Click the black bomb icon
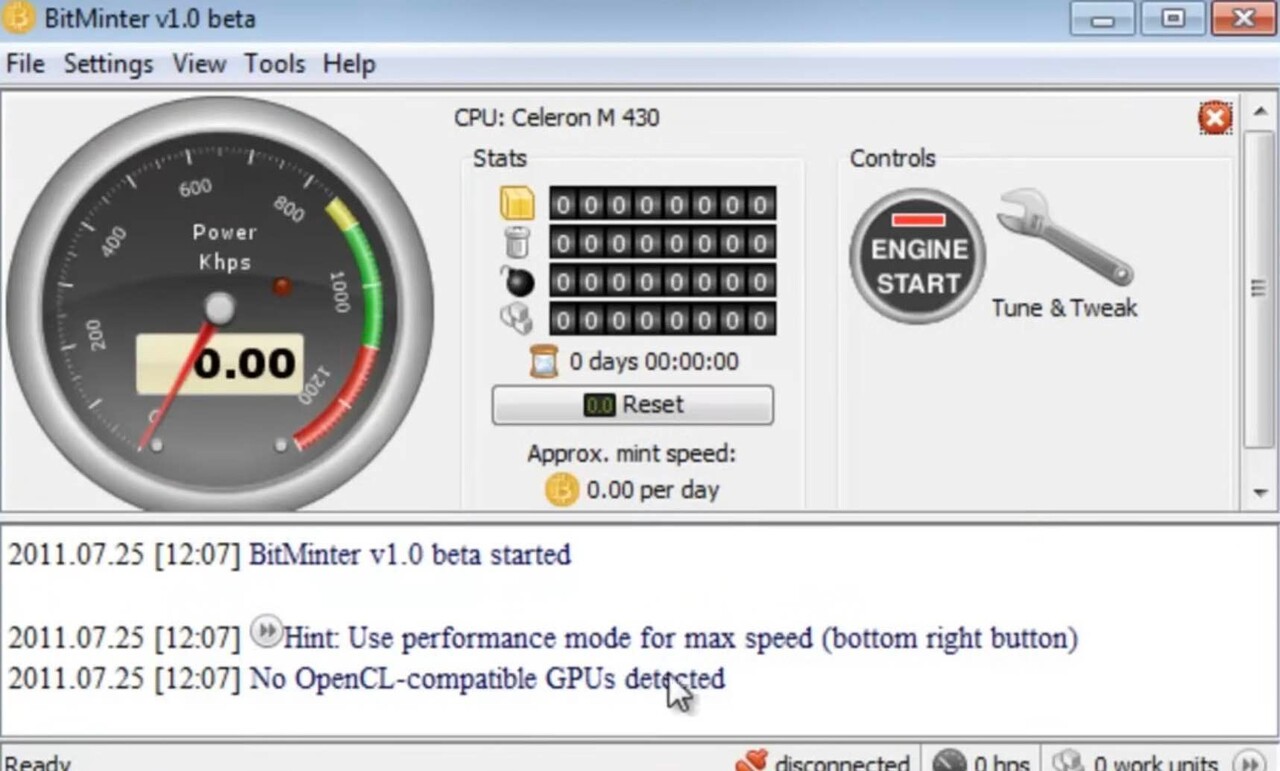 click(x=517, y=281)
